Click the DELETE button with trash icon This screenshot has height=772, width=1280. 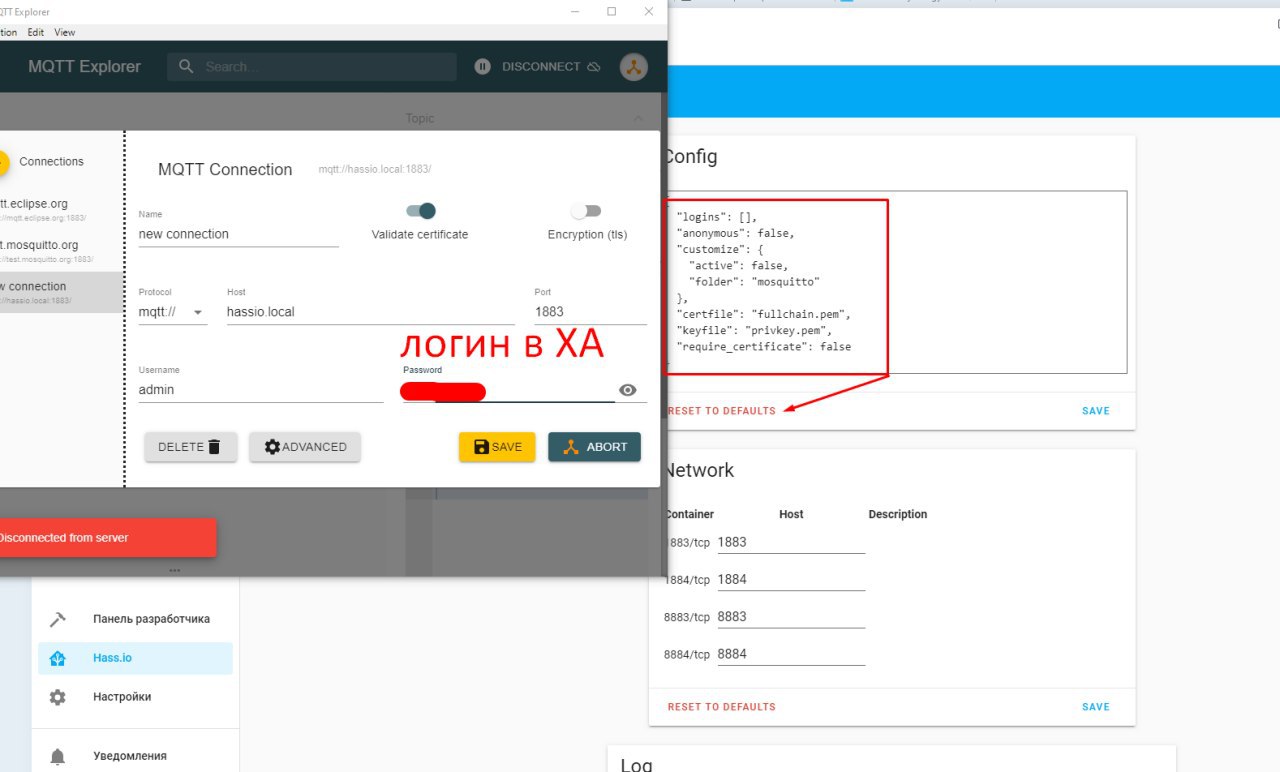coord(191,447)
